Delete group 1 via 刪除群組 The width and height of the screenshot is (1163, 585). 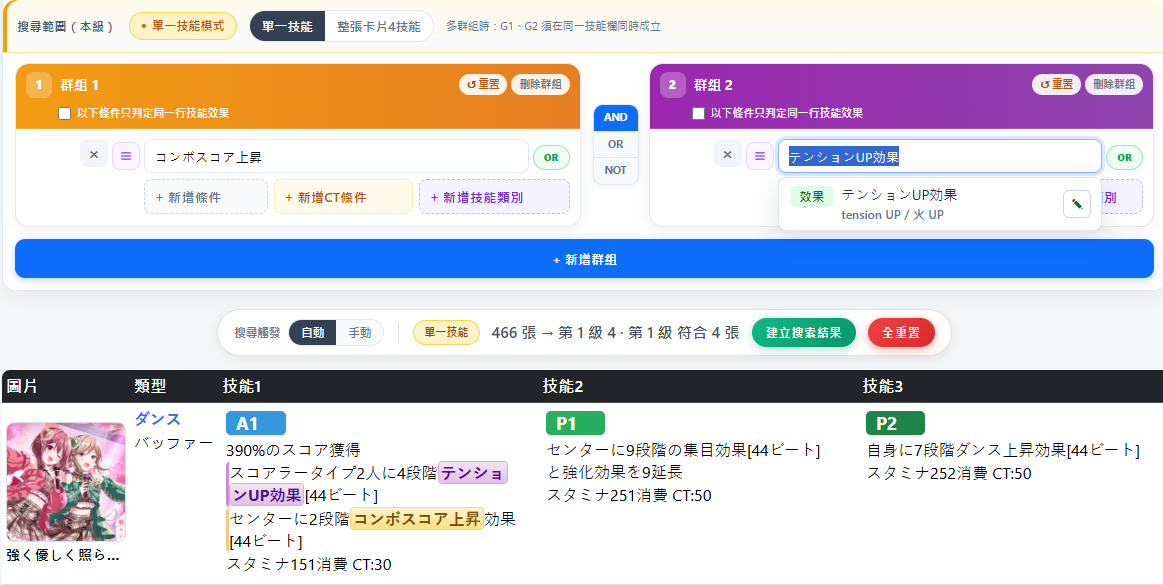[540, 85]
